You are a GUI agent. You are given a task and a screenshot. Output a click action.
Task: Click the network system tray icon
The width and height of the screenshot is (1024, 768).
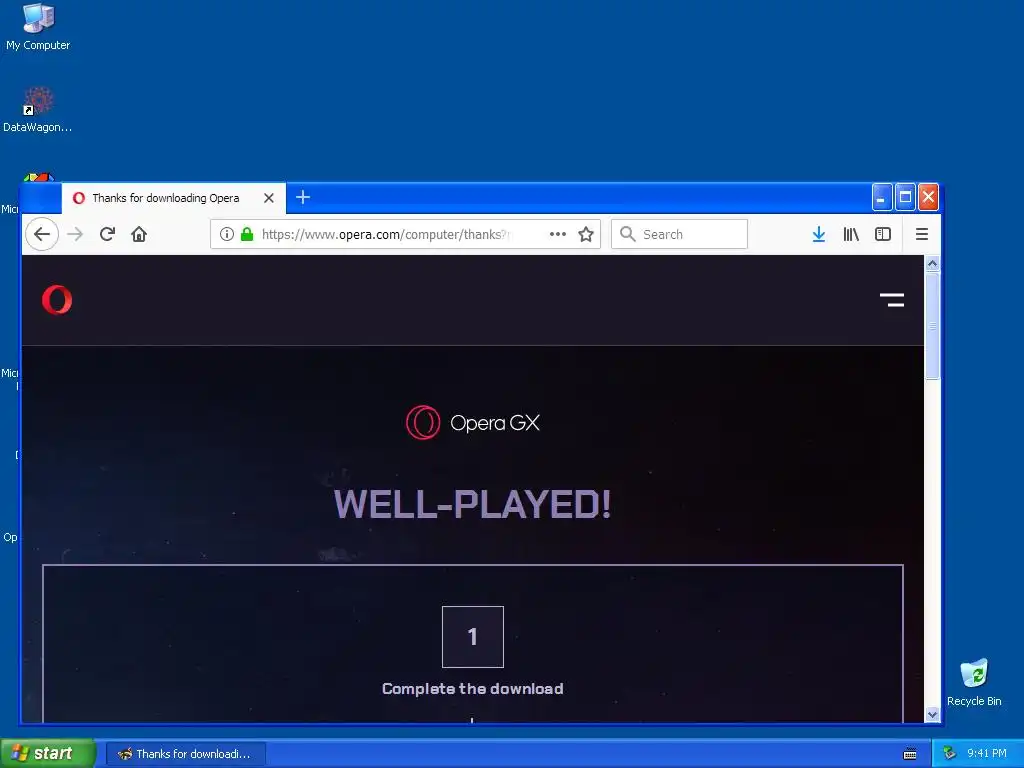950,754
